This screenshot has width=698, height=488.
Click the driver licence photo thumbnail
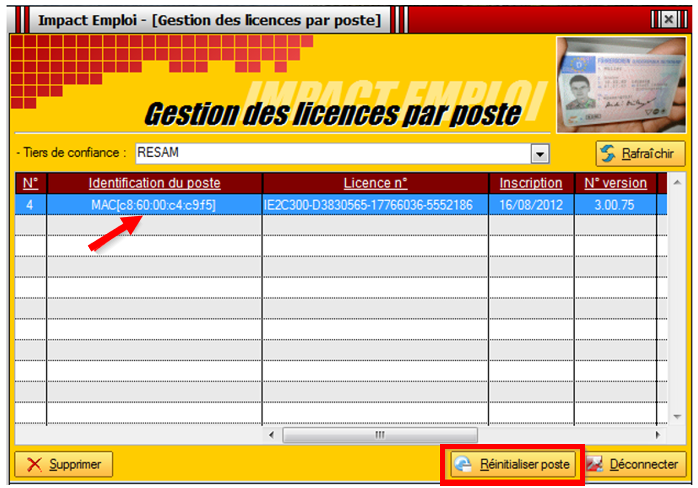[621, 85]
